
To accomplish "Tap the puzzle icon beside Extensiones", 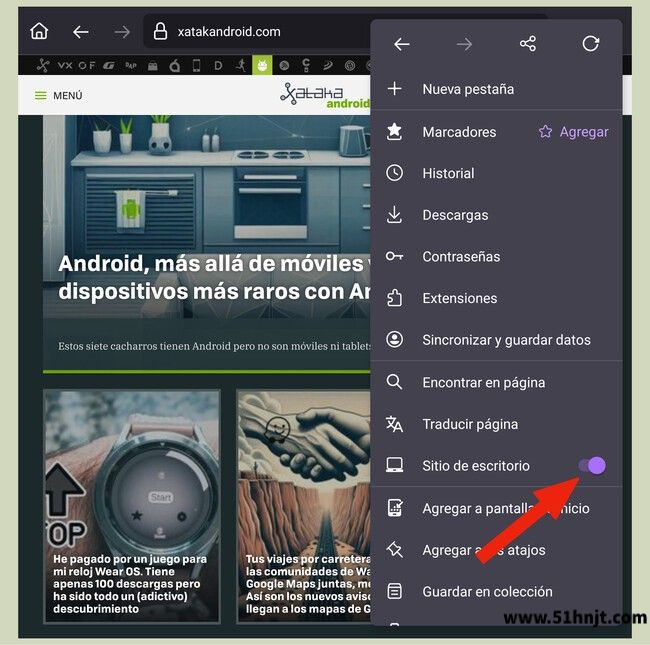I will (x=394, y=298).
